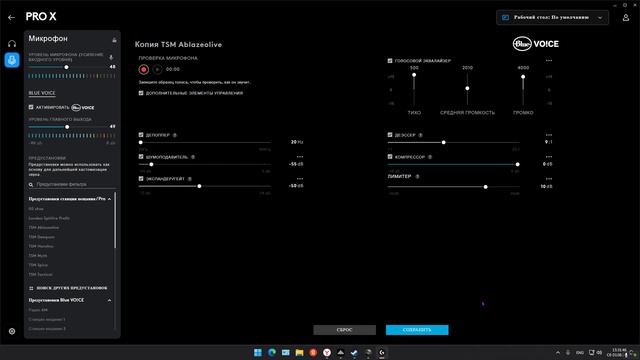Screen dimensions: 640x360
Task: Disable the Шумоподавитель checkbox
Action: 141,157
